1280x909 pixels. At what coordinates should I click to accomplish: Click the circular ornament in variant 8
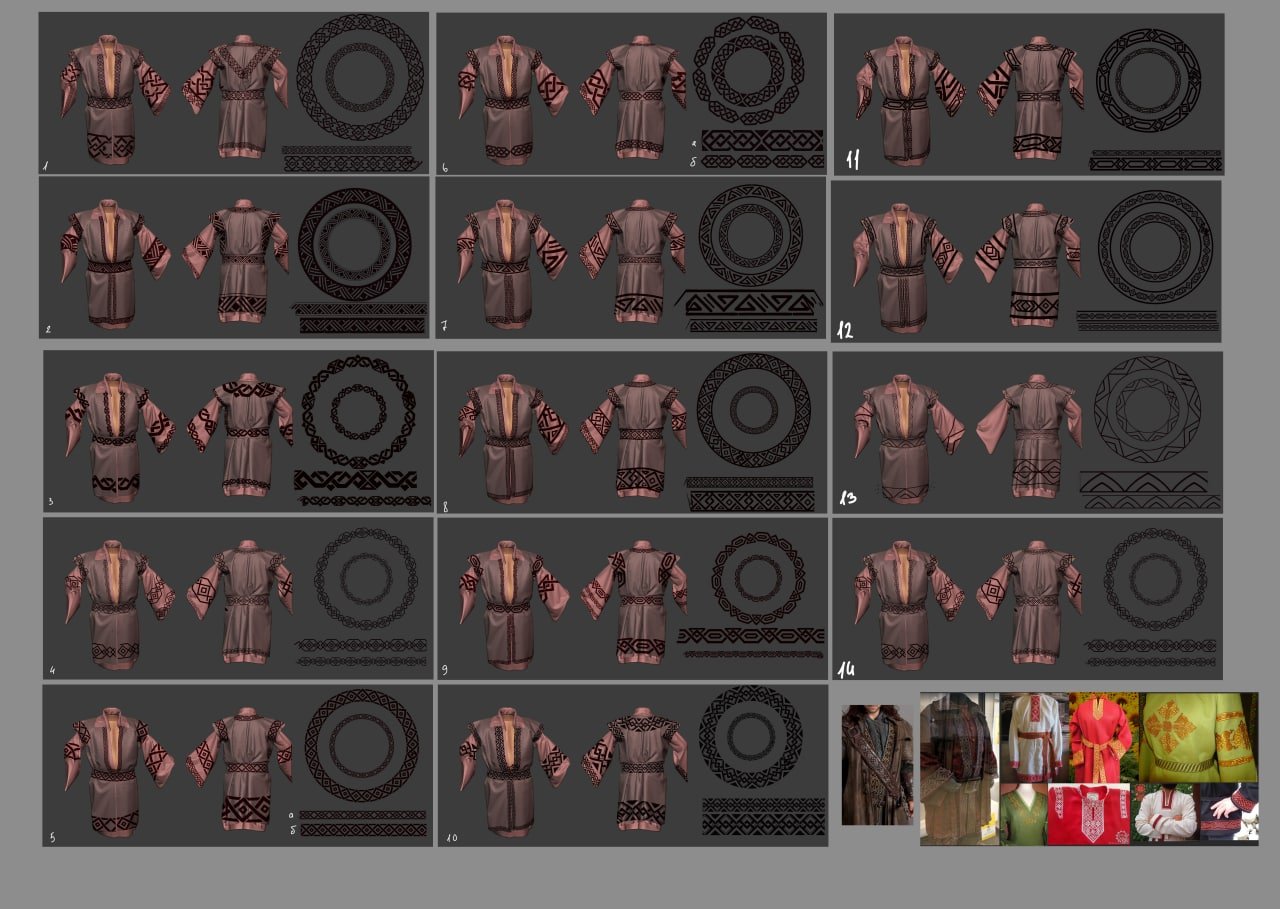(753, 410)
